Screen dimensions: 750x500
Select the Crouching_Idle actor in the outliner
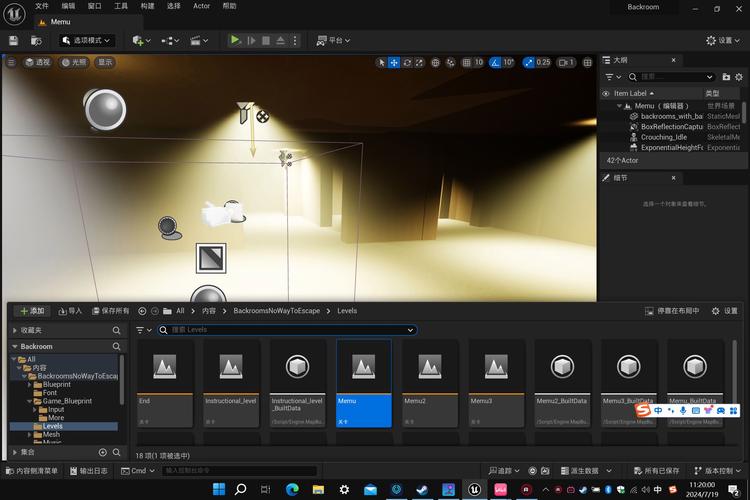pyautogui.click(x=663, y=137)
